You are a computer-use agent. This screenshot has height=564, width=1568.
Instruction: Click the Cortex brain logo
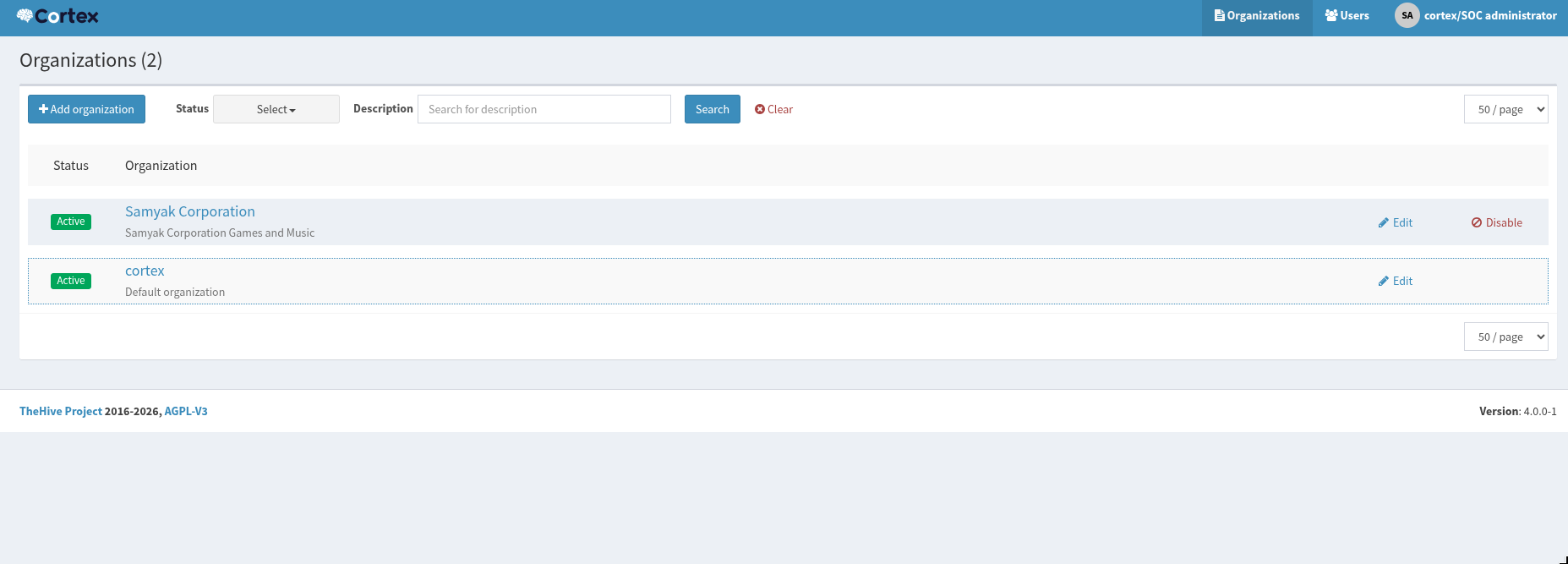57,16
